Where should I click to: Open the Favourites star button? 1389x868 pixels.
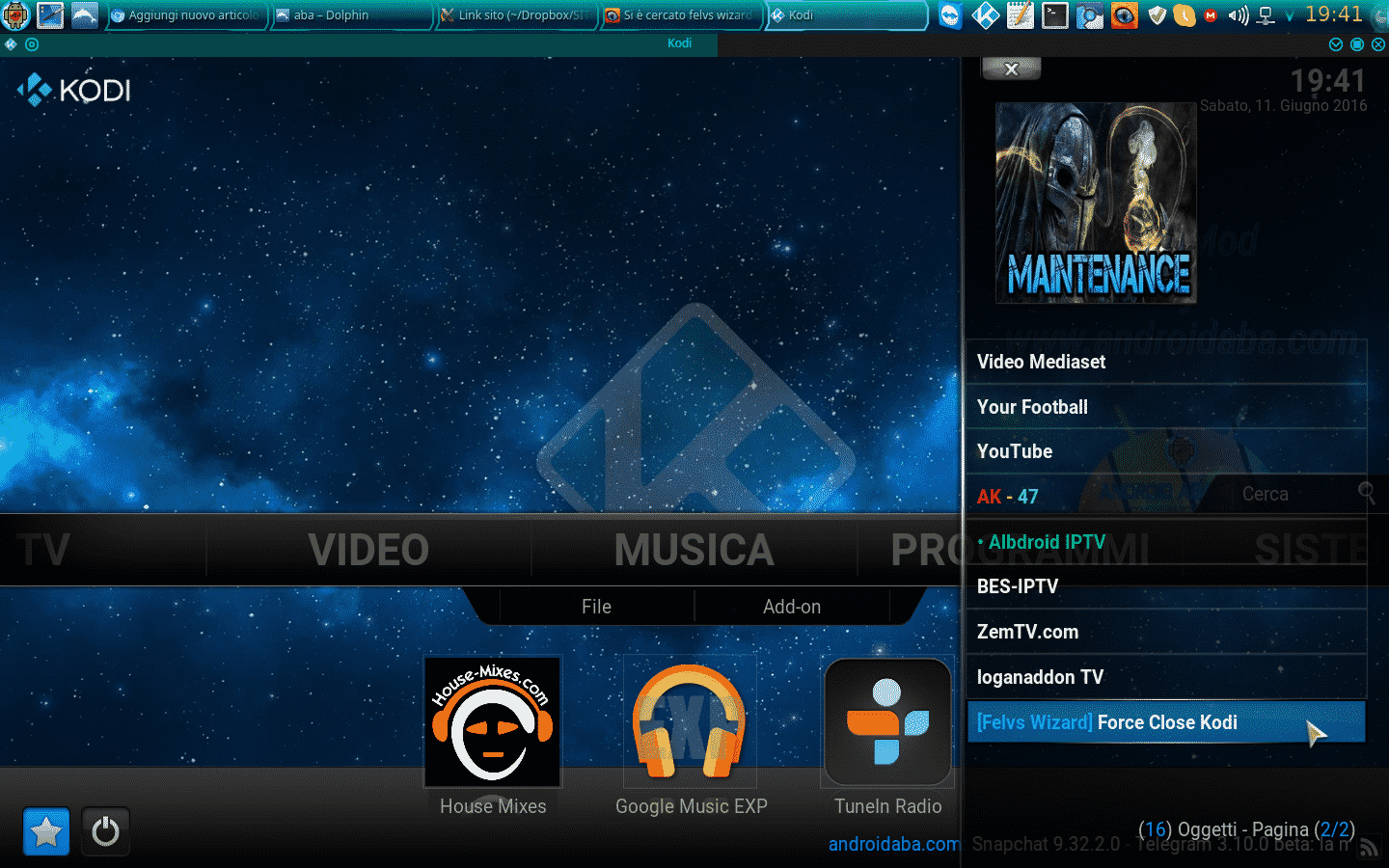tap(46, 831)
